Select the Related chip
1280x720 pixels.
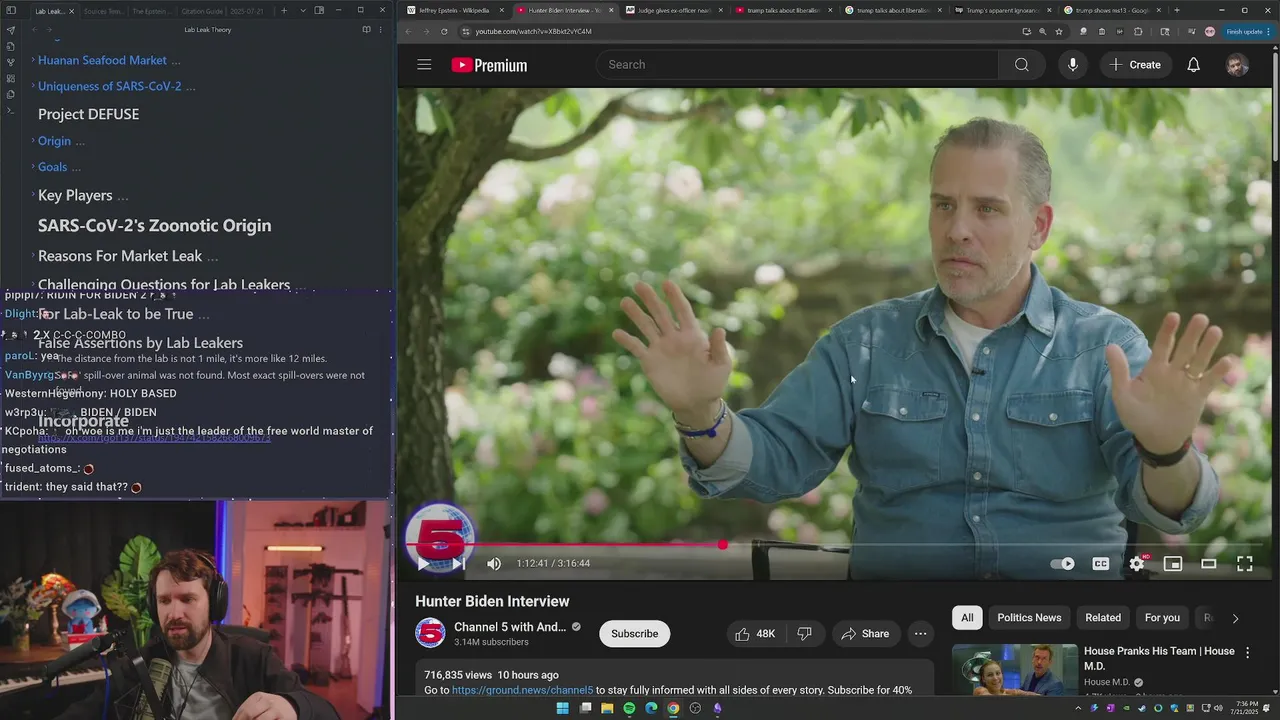[1103, 618]
